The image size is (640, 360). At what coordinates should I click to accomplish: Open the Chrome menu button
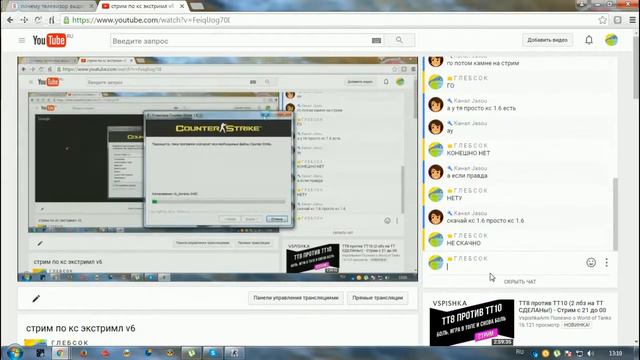(632, 20)
